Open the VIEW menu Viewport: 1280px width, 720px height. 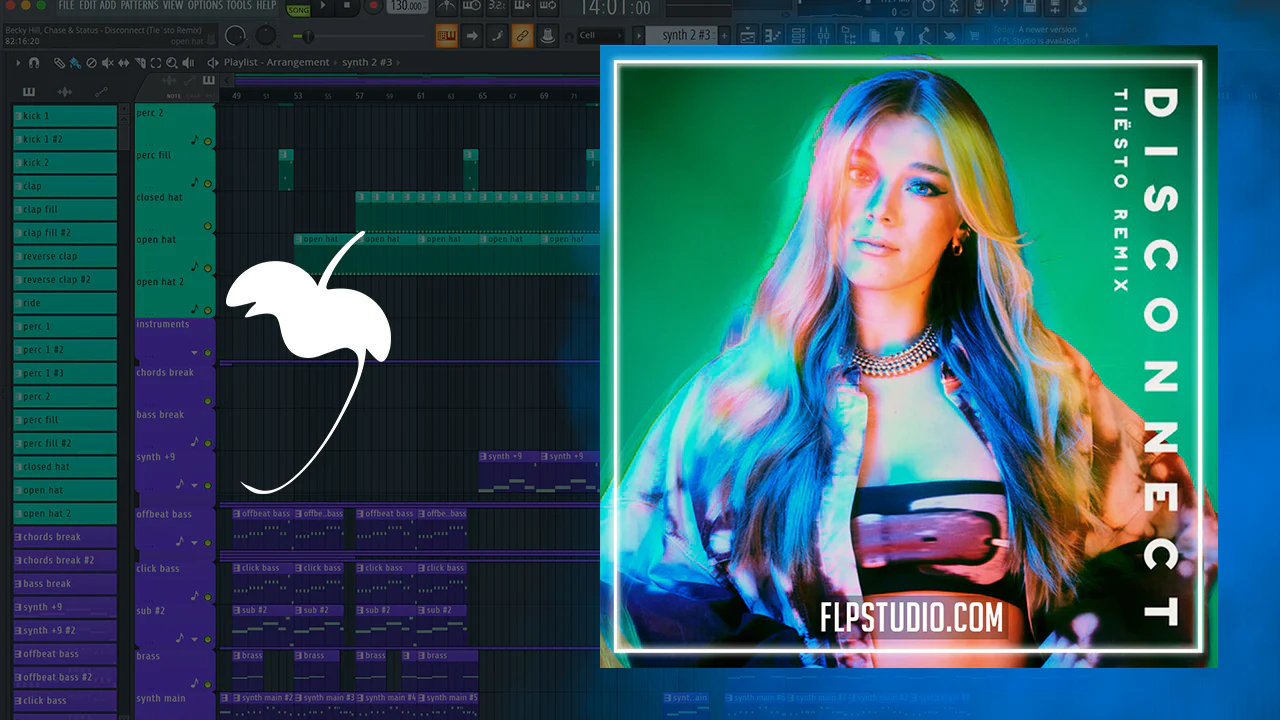point(173,6)
